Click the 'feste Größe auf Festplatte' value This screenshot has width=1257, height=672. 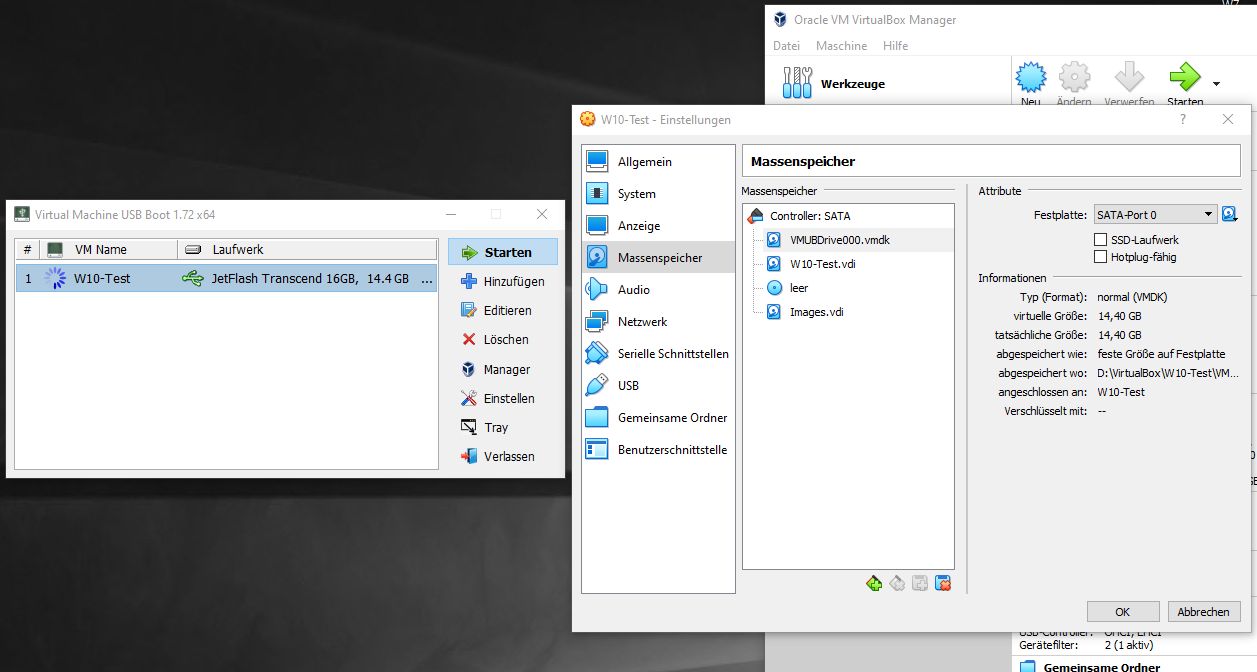[1161, 354]
